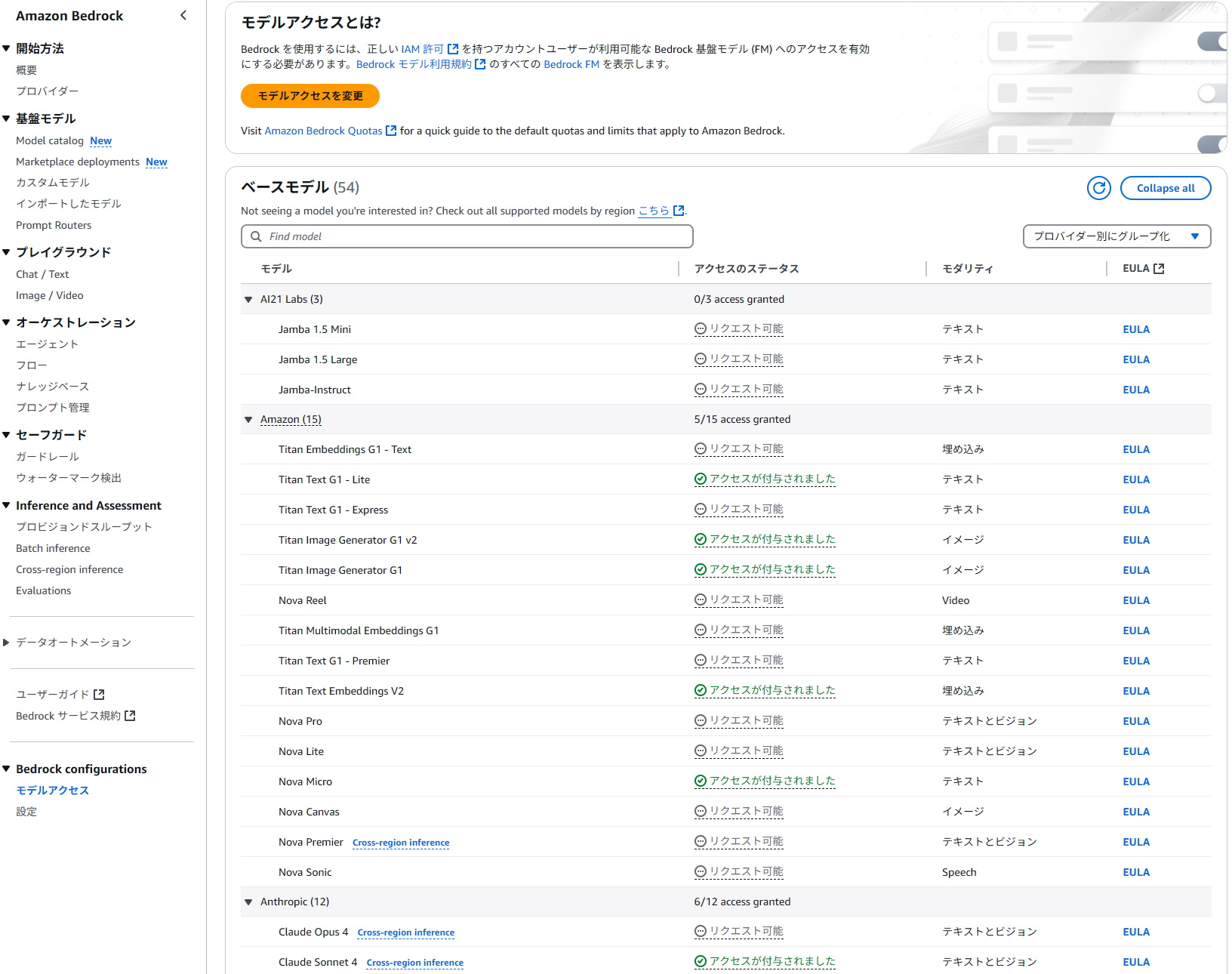The image size is (1232, 974).
Task: Open the EULA link for Nova Pro
Action: [x=1136, y=721]
